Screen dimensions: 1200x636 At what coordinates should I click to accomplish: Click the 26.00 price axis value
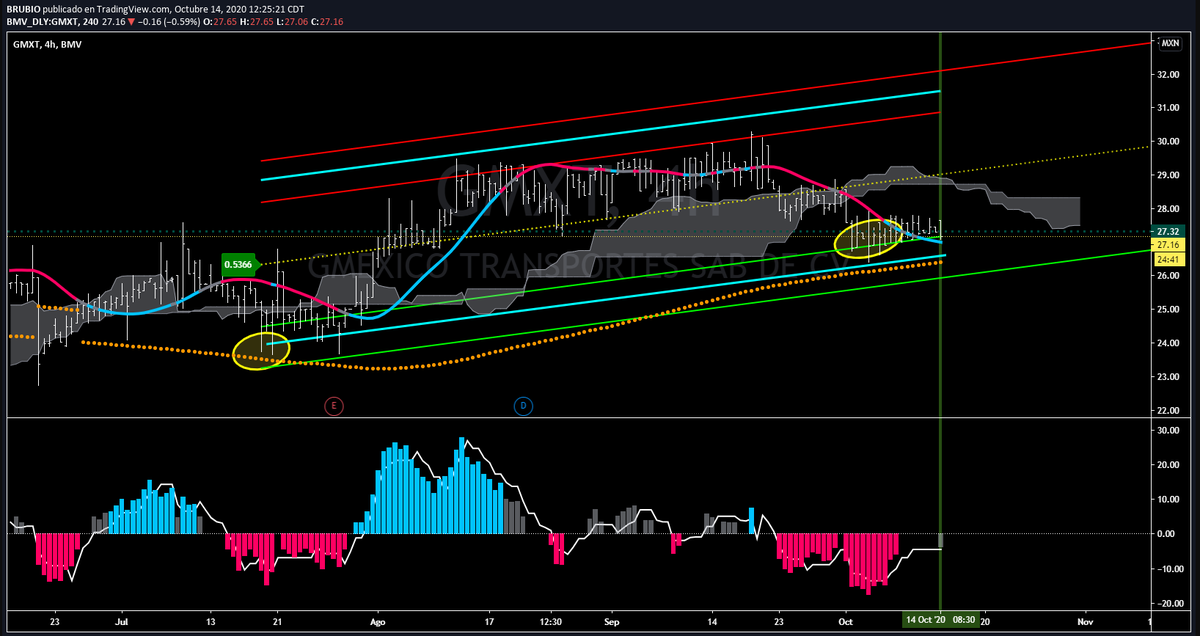[x=1169, y=276]
